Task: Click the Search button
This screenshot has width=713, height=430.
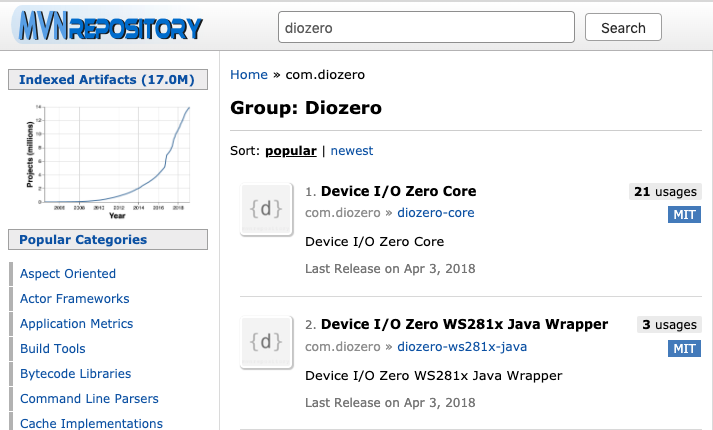Action: 623,27
